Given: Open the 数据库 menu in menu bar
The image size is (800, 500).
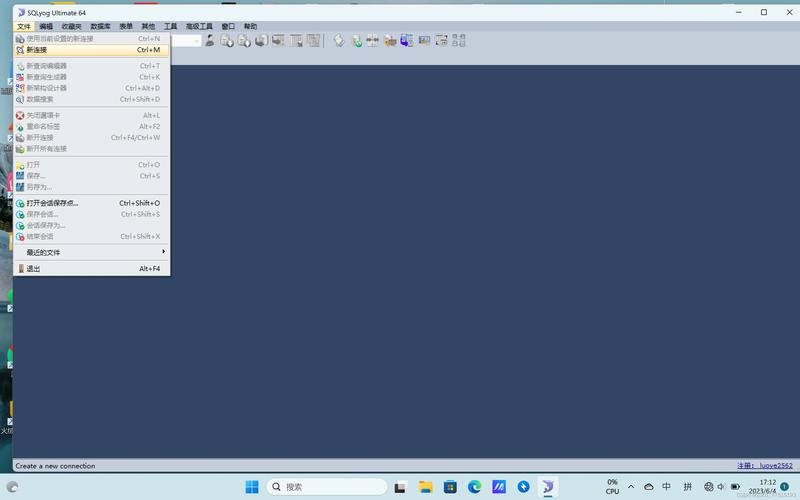Looking at the screenshot, I should coord(100,26).
